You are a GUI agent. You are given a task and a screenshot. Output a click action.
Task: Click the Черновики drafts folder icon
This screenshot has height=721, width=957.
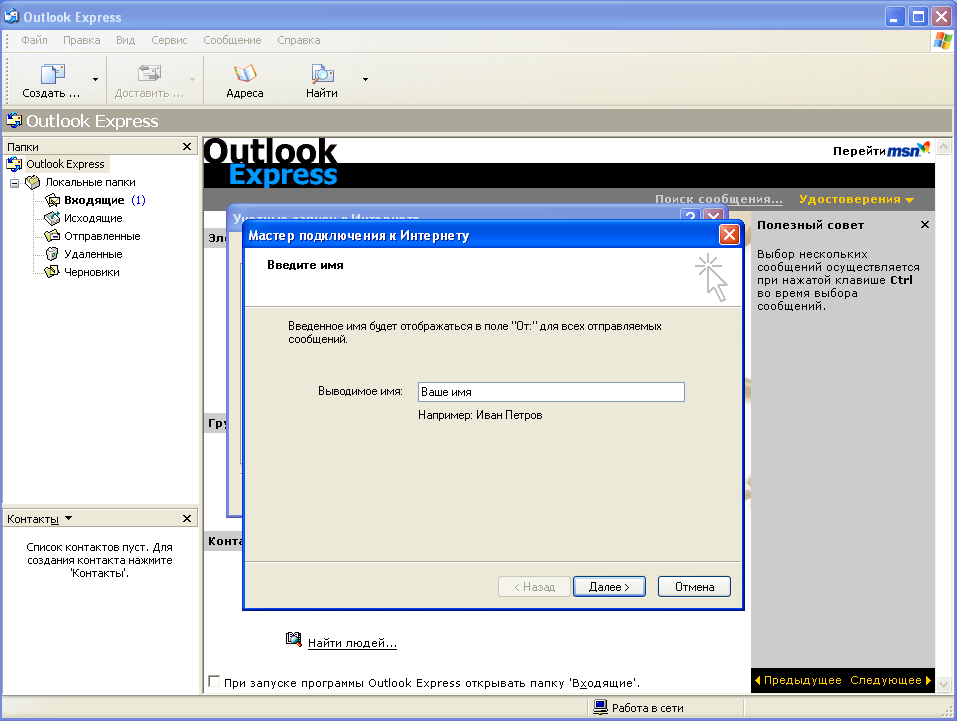pyautogui.click(x=52, y=272)
